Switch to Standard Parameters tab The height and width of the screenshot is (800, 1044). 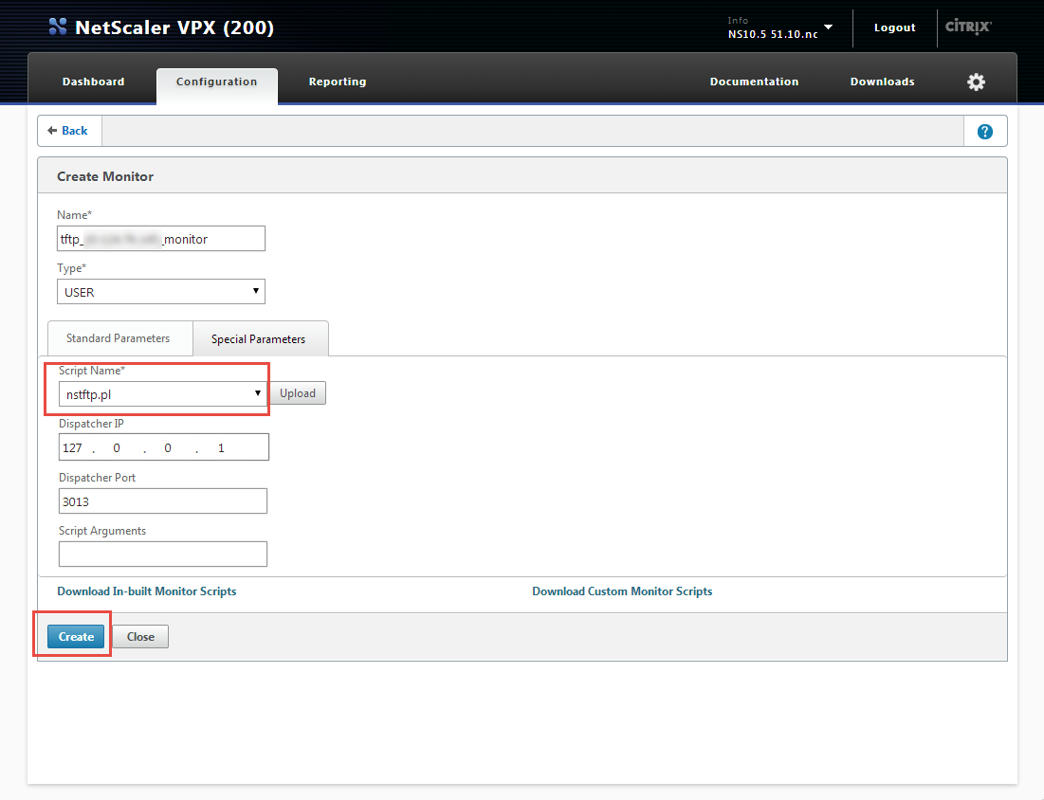pos(118,339)
